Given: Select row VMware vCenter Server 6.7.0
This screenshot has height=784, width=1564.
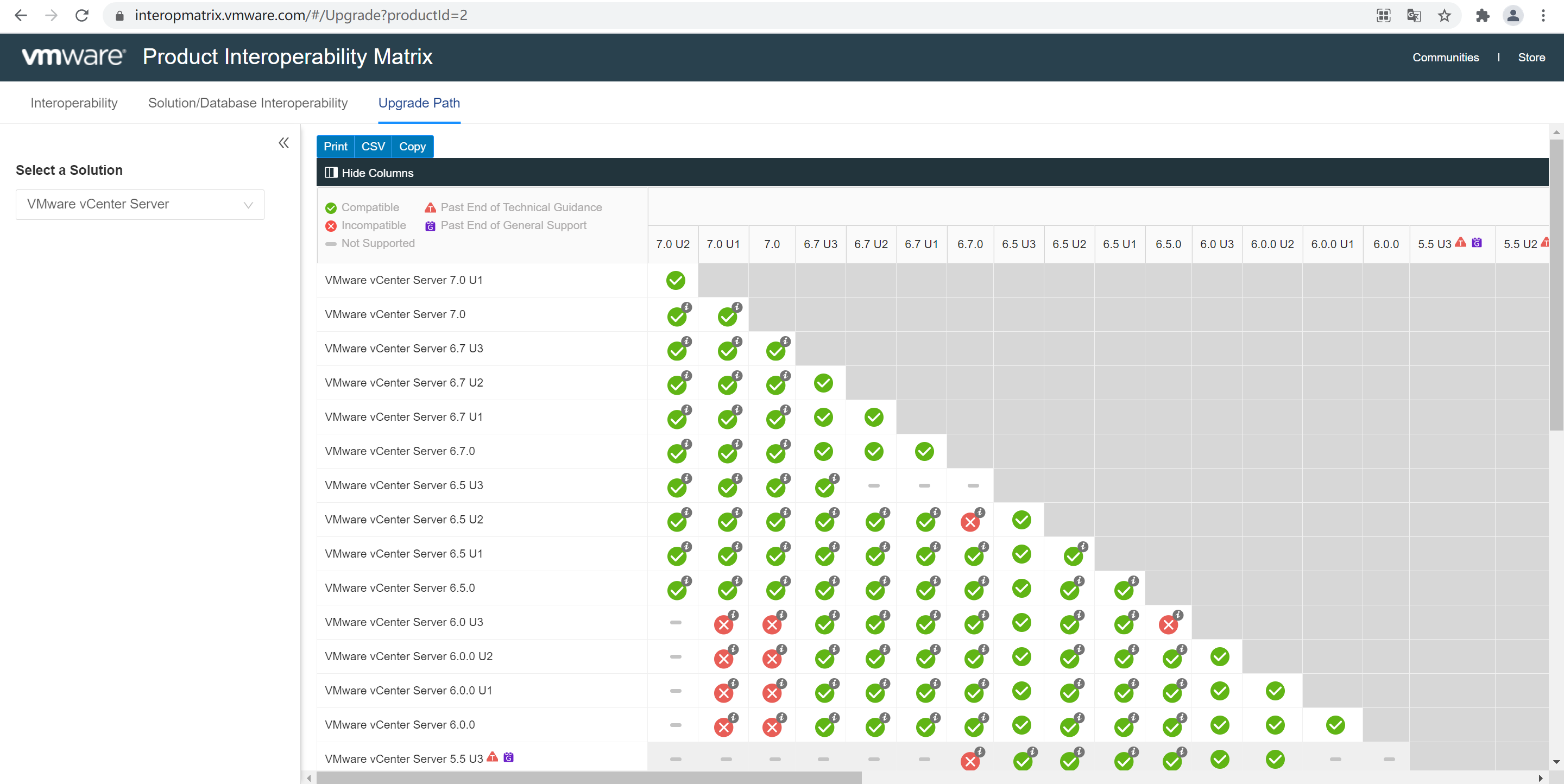Looking at the screenshot, I should coord(482,451).
